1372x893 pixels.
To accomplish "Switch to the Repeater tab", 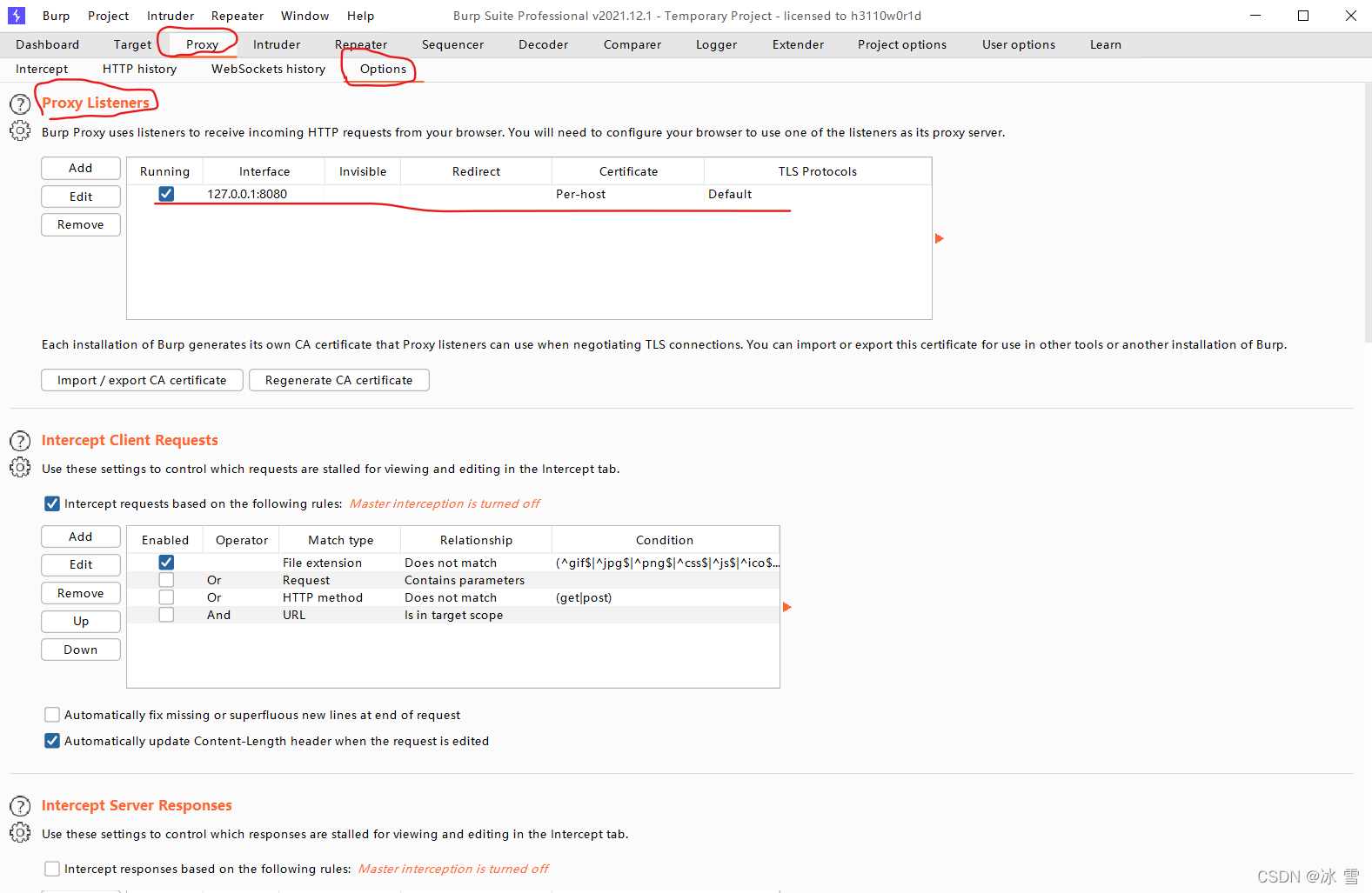I will click(x=361, y=44).
